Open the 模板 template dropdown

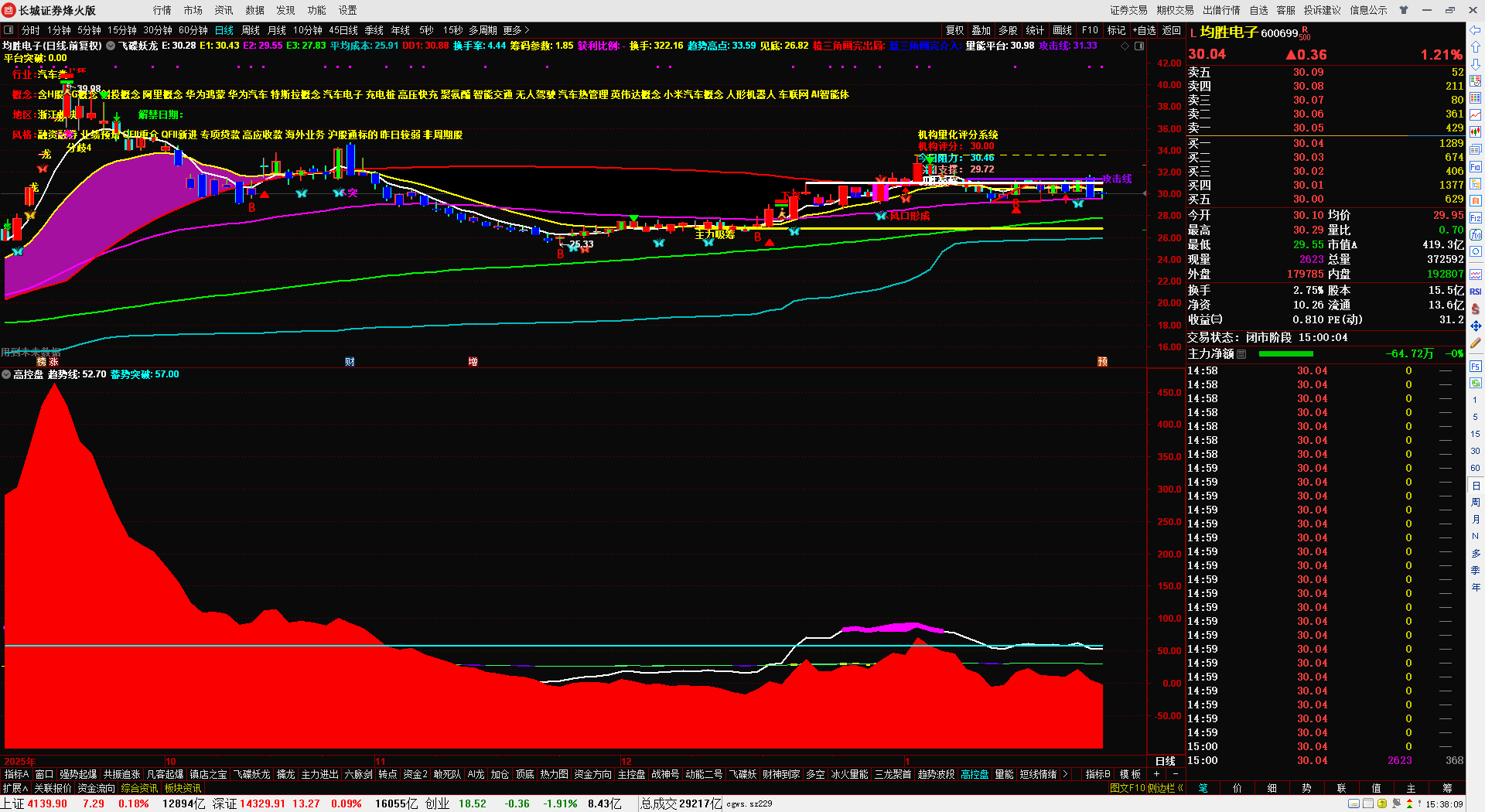point(1130,774)
